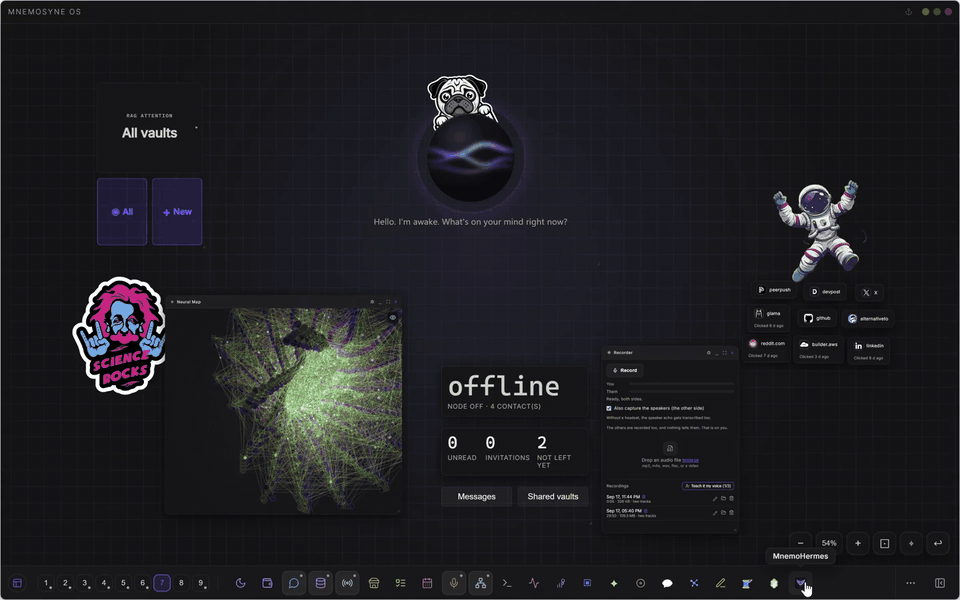Click the Record button in Recorder
The width and height of the screenshot is (960, 600).
coord(625,370)
